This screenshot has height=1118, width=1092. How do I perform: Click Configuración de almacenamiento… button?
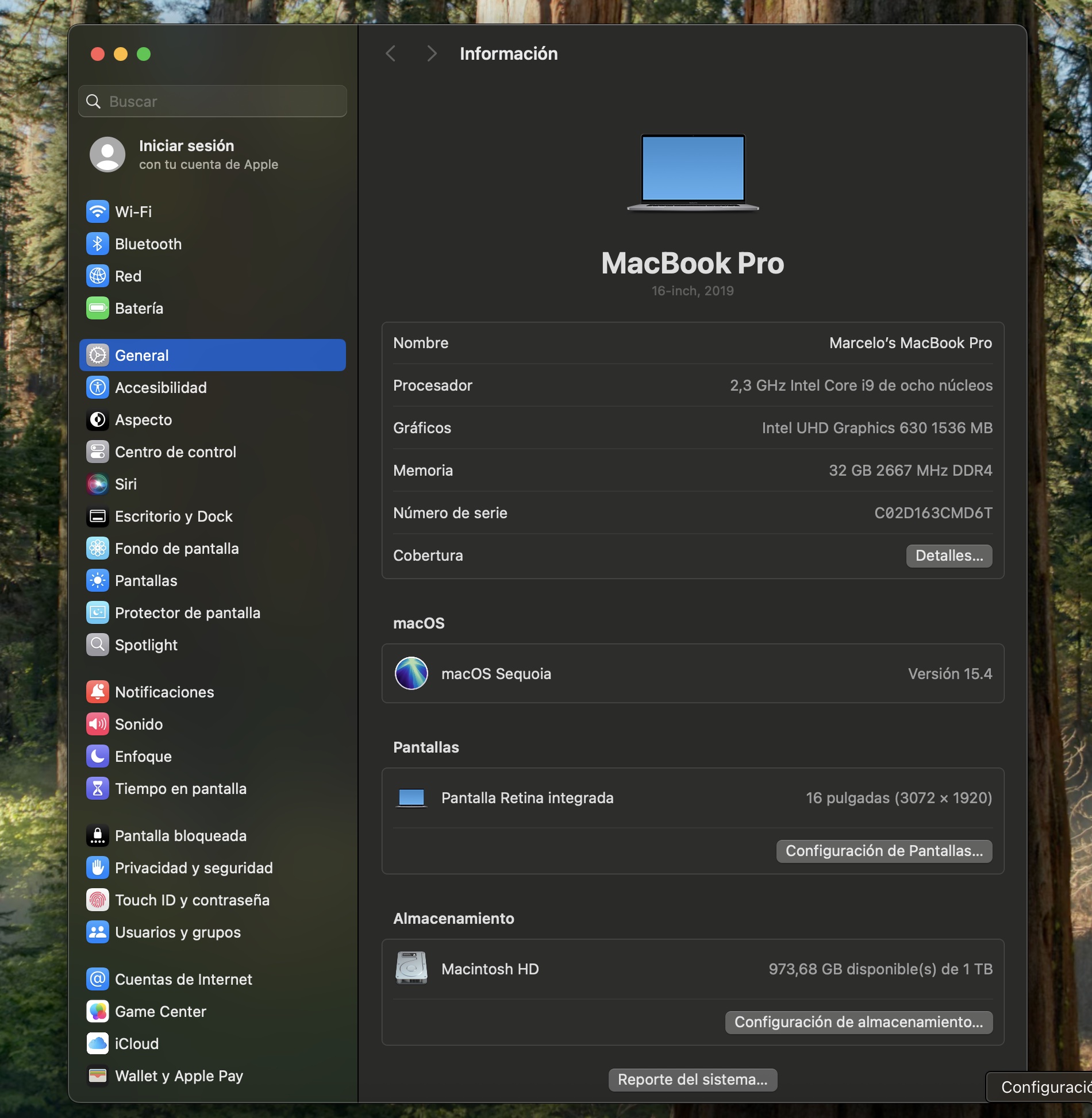pos(858,1022)
